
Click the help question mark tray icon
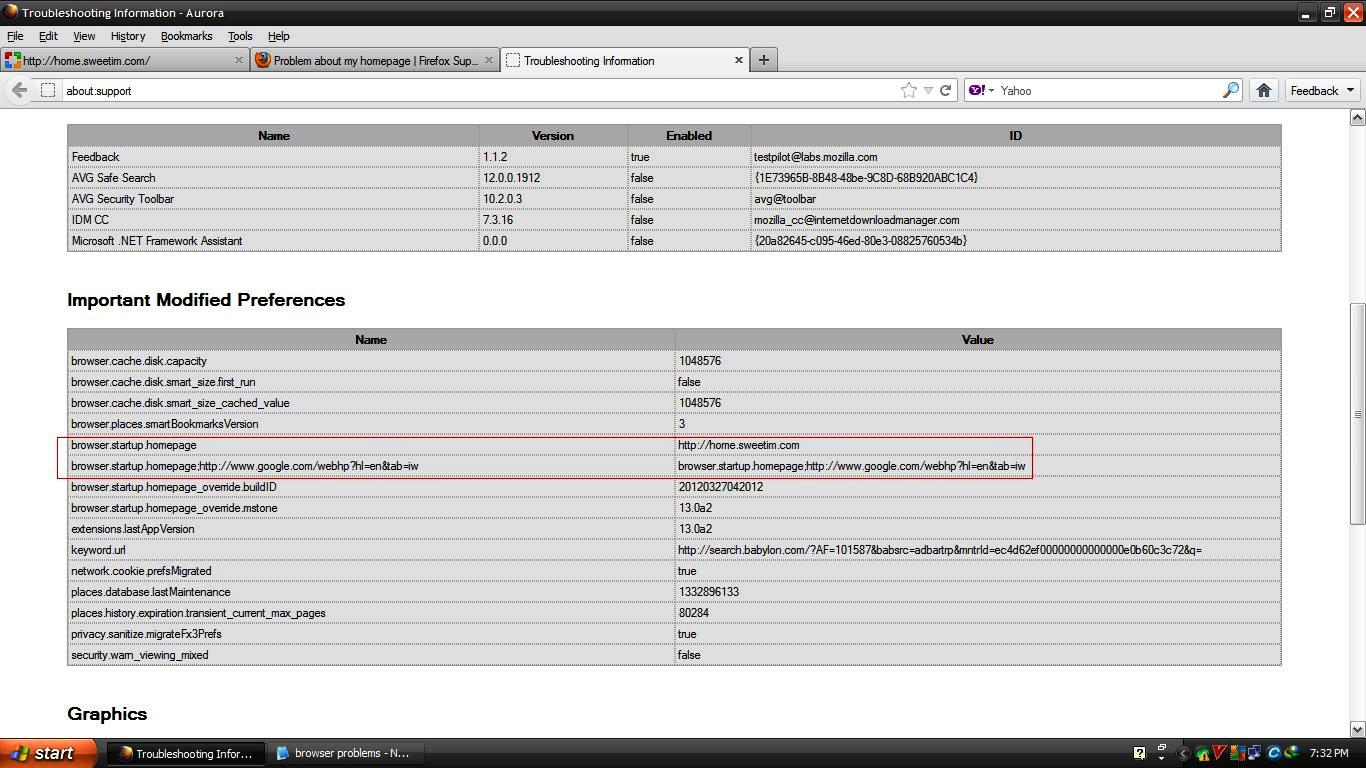1139,753
